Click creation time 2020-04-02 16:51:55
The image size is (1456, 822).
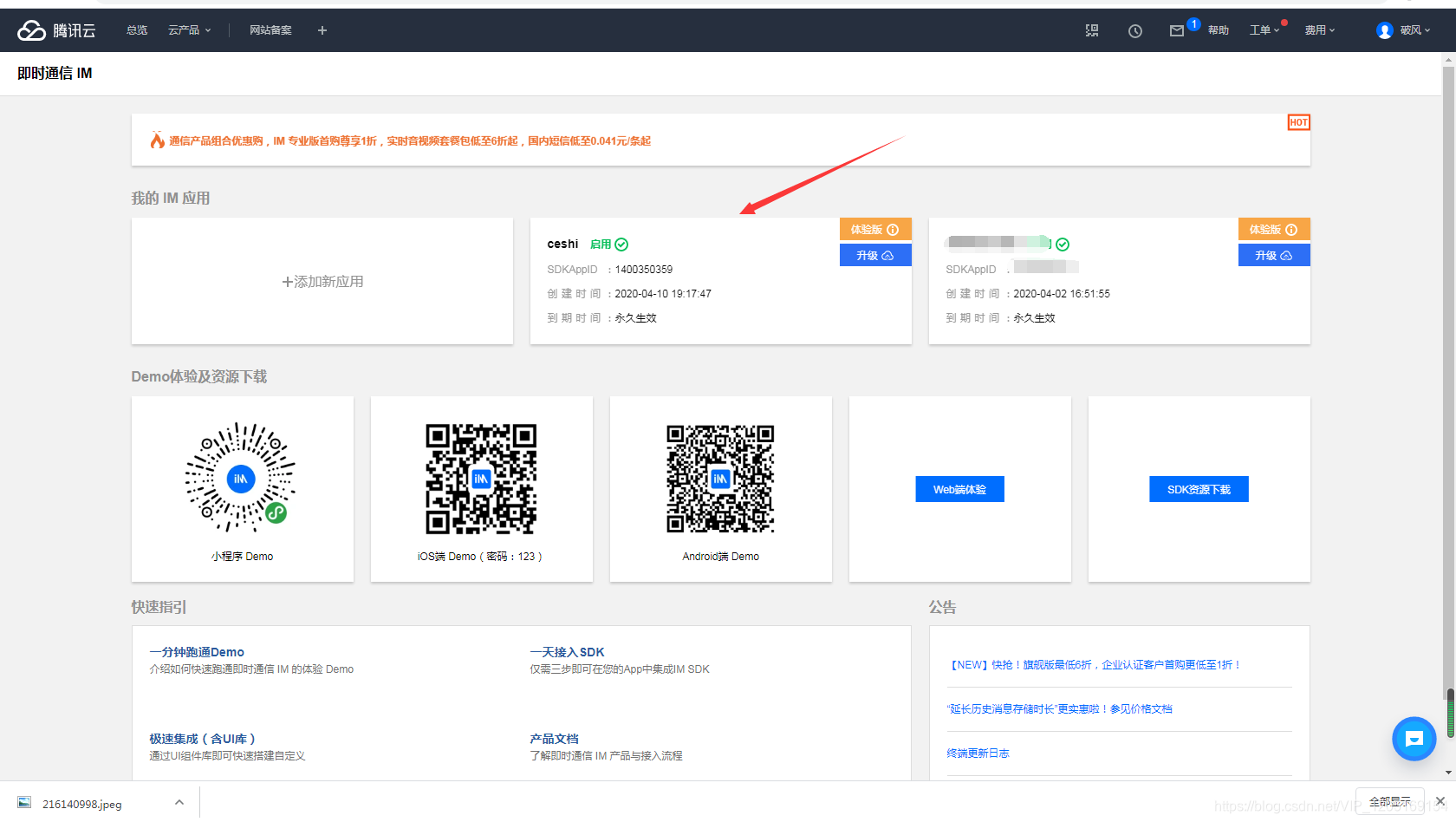coord(1062,294)
